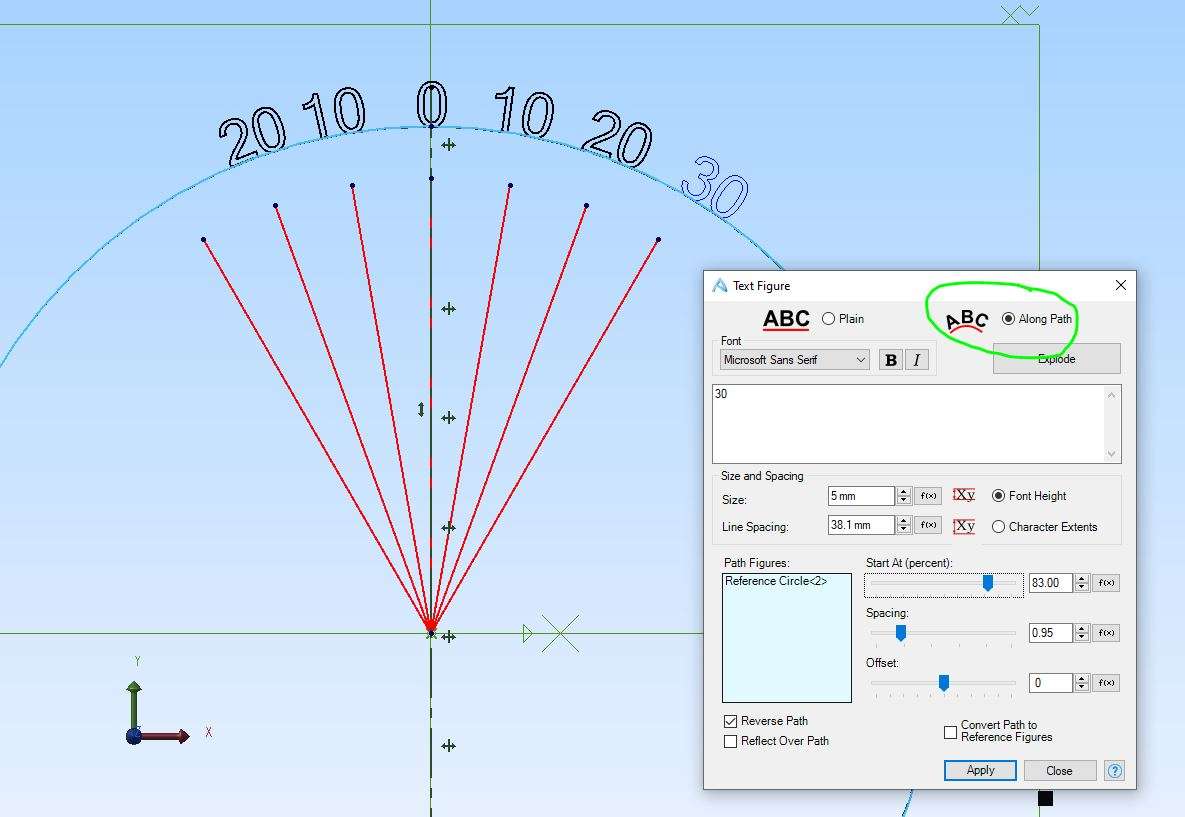Click the Start At field showing 83.00

(x=1050, y=583)
